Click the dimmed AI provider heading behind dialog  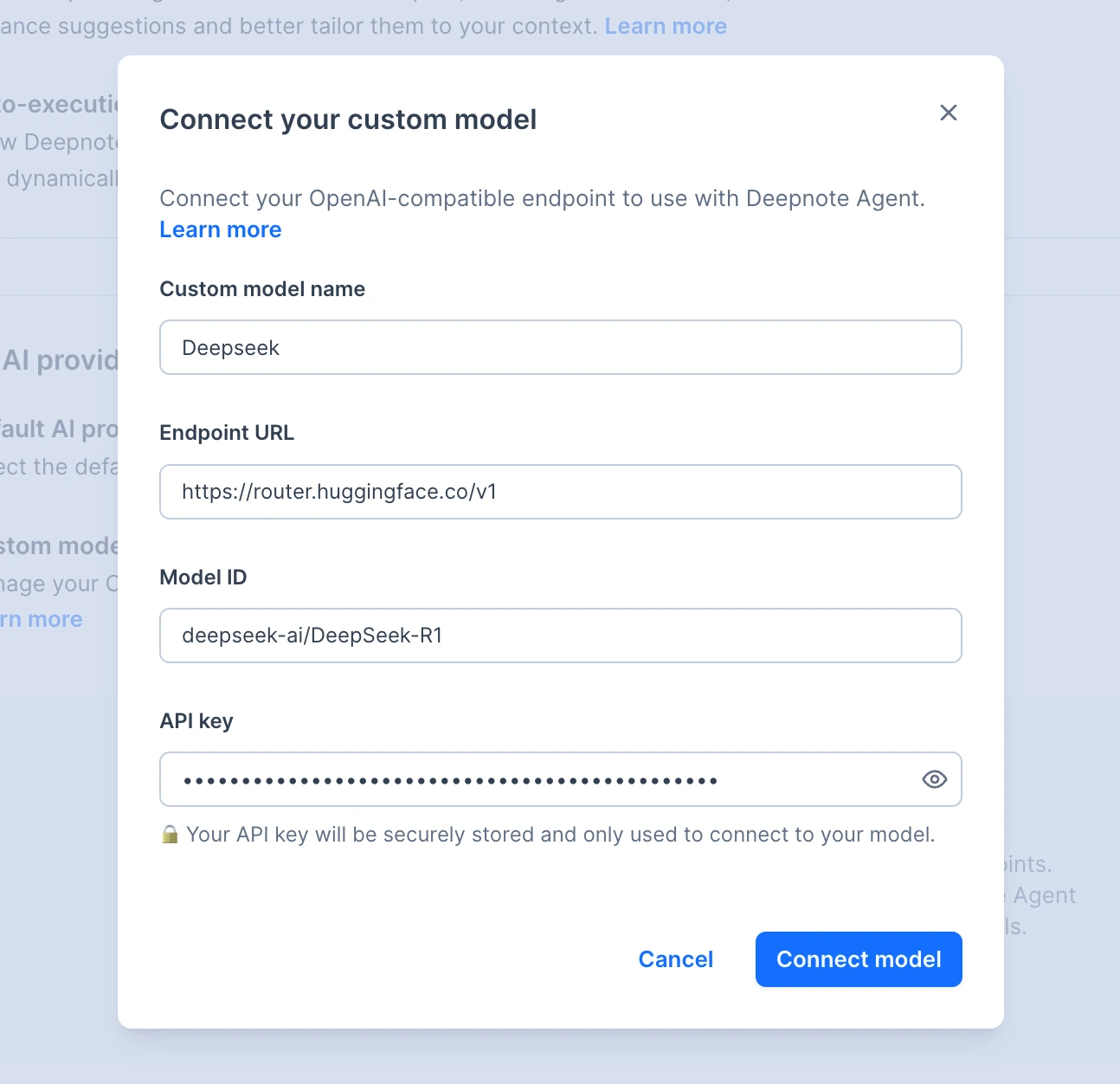click(59, 360)
